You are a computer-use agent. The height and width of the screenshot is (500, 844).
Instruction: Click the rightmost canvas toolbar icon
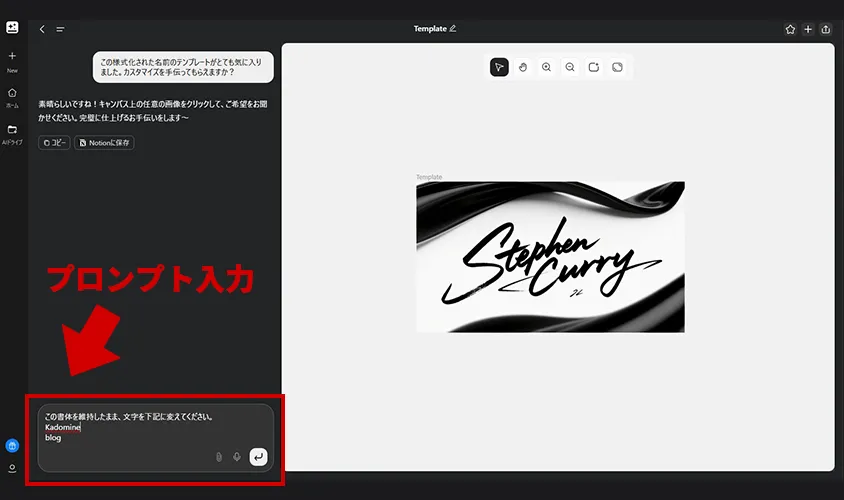(x=618, y=67)
